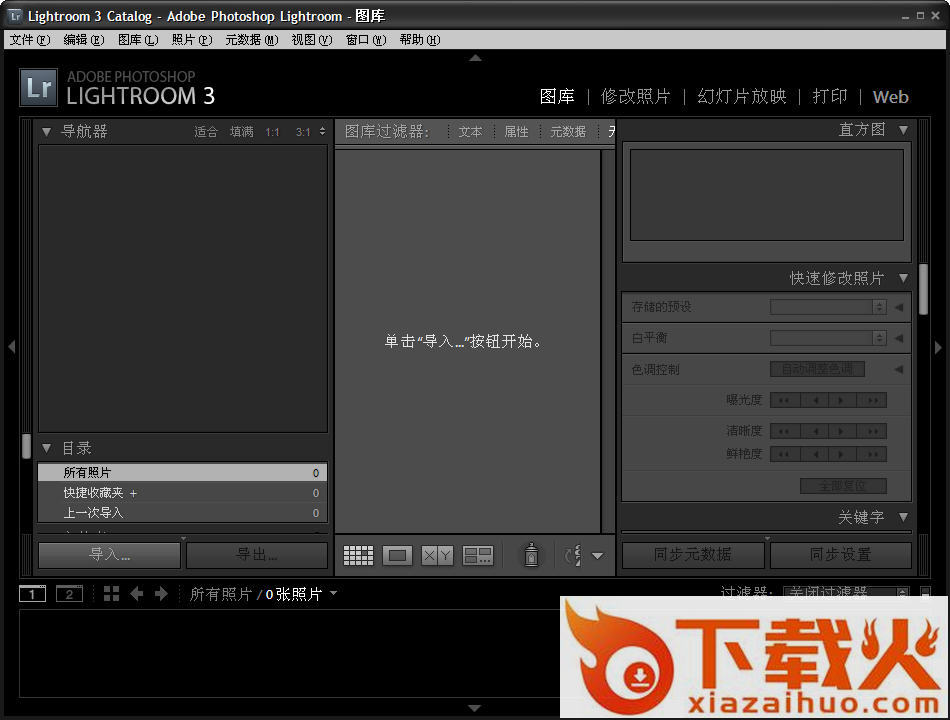The width and height of the screenshot is (950, 720).
Task: Select the Survey view icon
Action: click(x=477, y=555)
